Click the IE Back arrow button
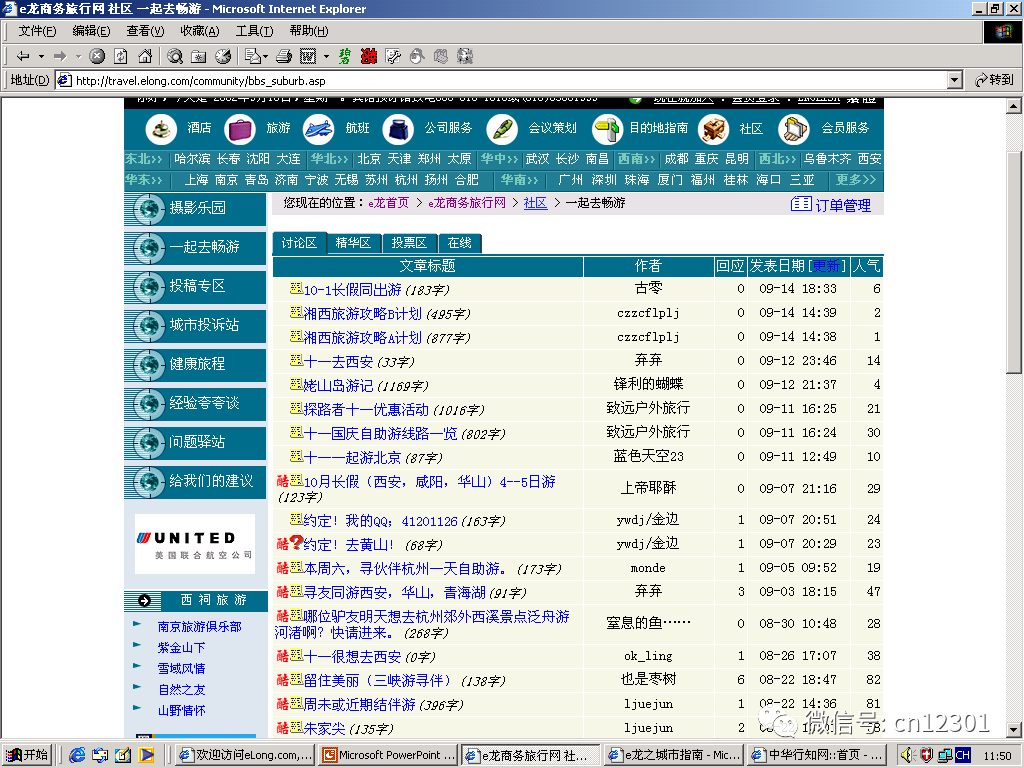The height and width of the screenshot is (768, 1024). tap(23, 57)
